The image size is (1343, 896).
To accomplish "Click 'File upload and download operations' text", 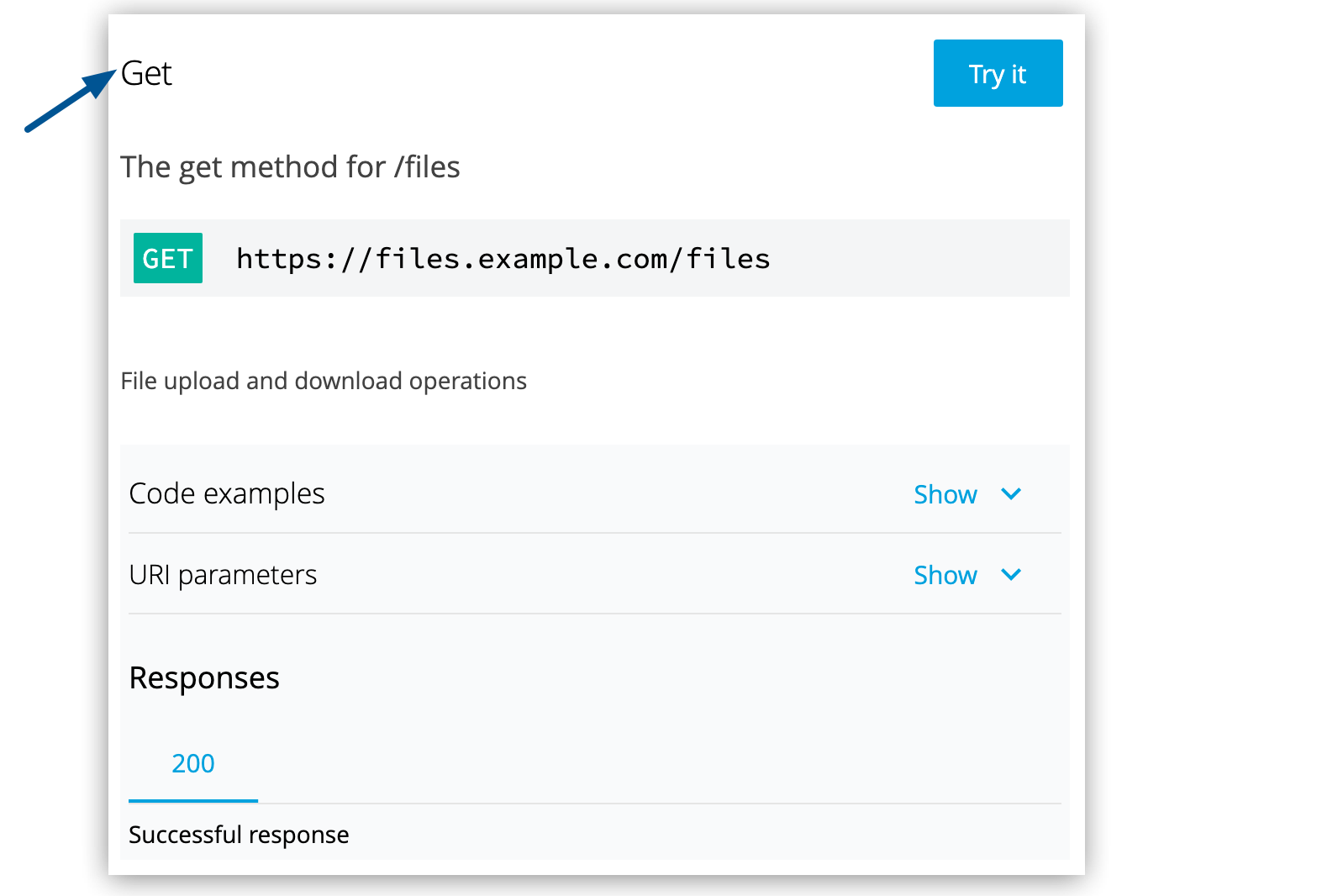I will tap(324, 381).
